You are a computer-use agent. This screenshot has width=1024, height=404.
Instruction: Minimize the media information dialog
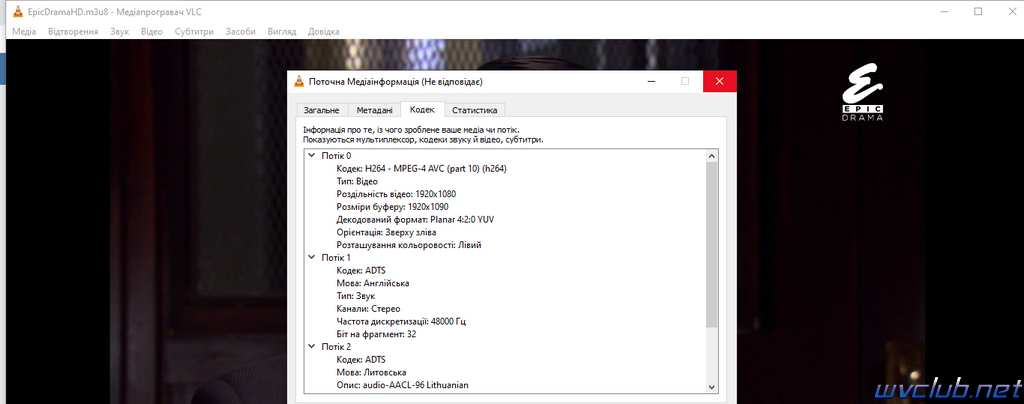652,82
